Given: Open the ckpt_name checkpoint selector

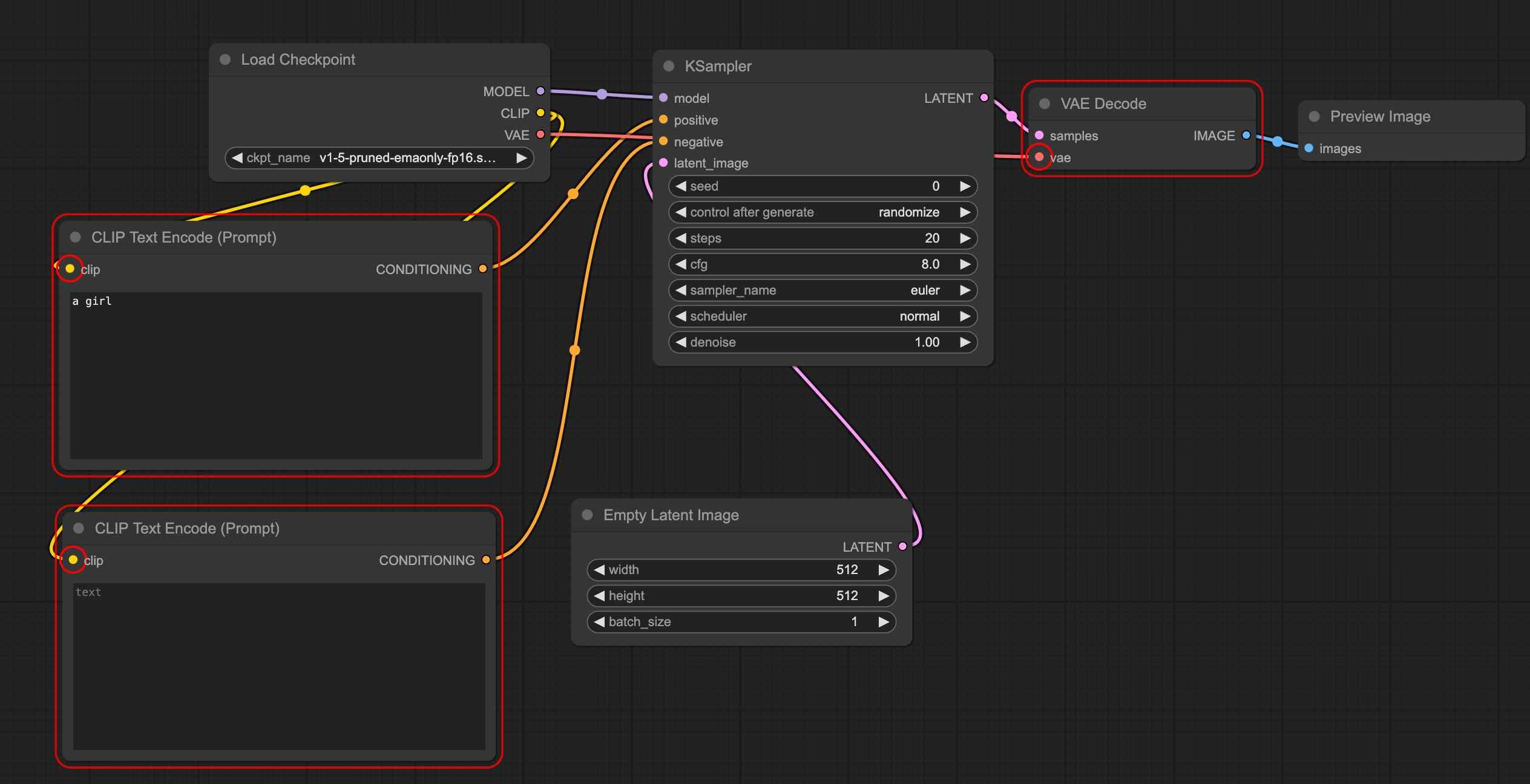Looking at the screenshot, I should 379,158.
